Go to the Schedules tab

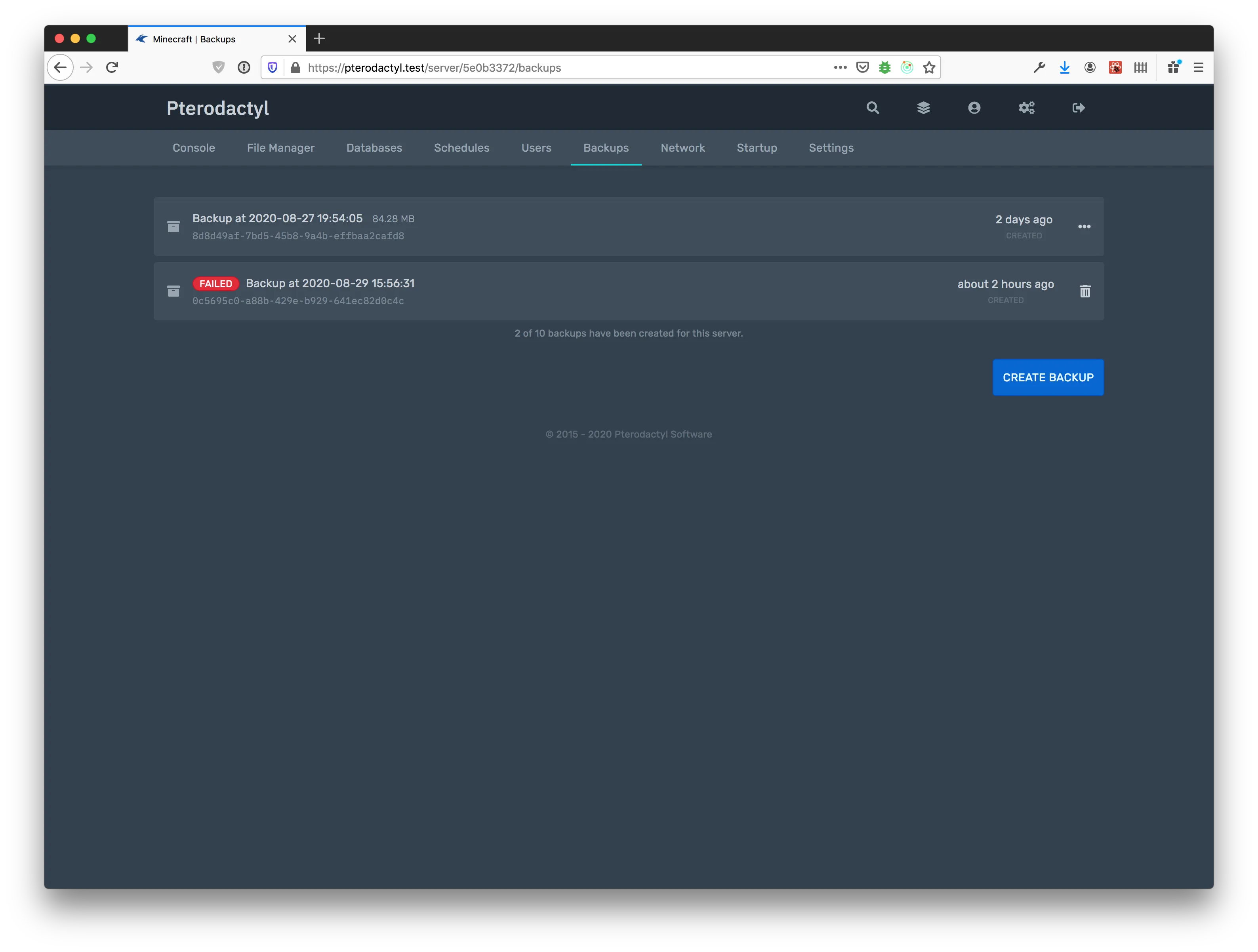point(461,148)
